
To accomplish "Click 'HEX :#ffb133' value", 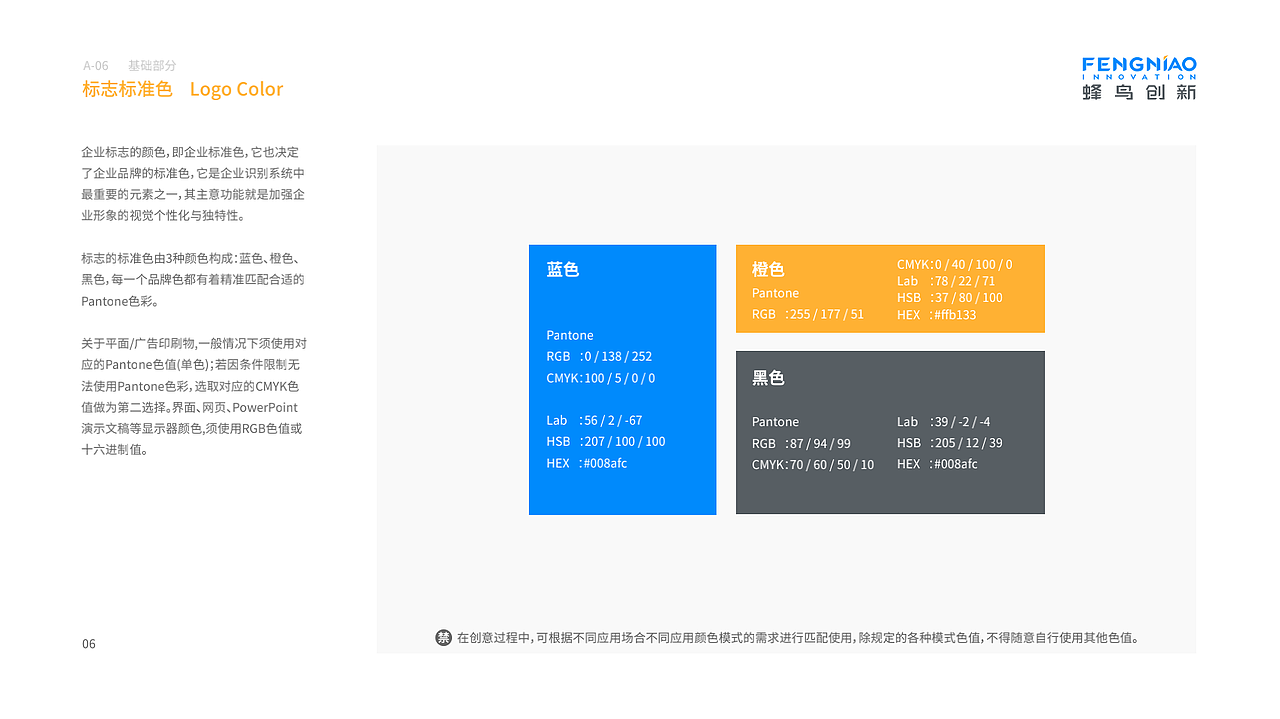I will 937,314.
